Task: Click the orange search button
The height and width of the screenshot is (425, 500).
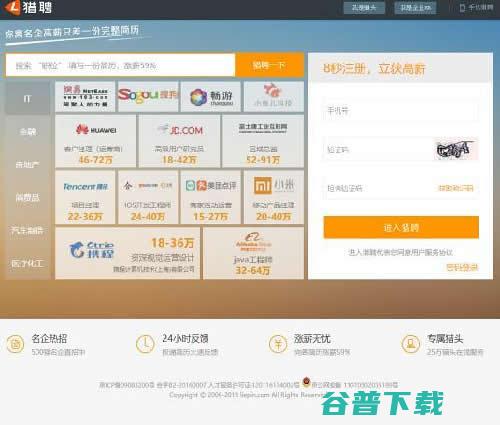Action: 270,65
